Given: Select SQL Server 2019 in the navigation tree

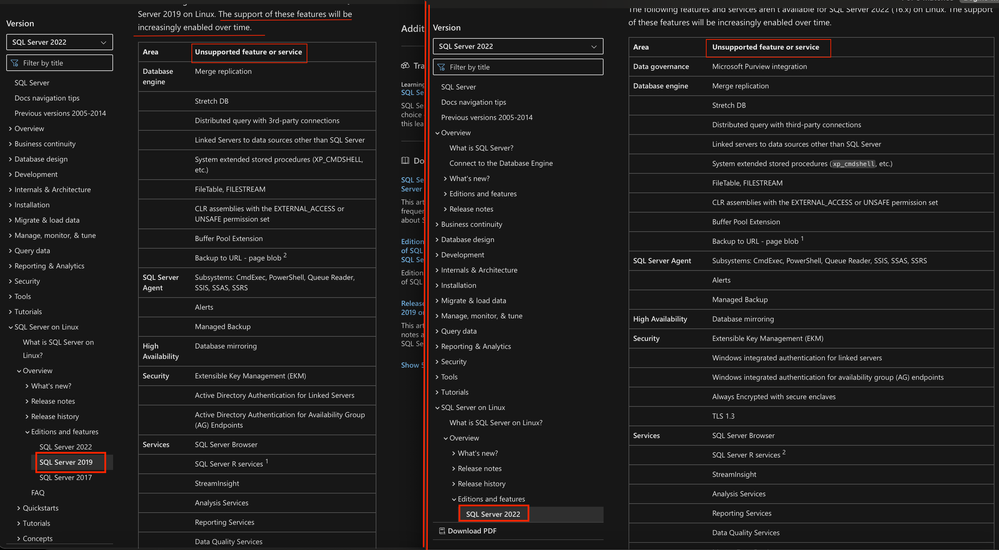Looking at the screenshot, I should click(x=66, y=462).
